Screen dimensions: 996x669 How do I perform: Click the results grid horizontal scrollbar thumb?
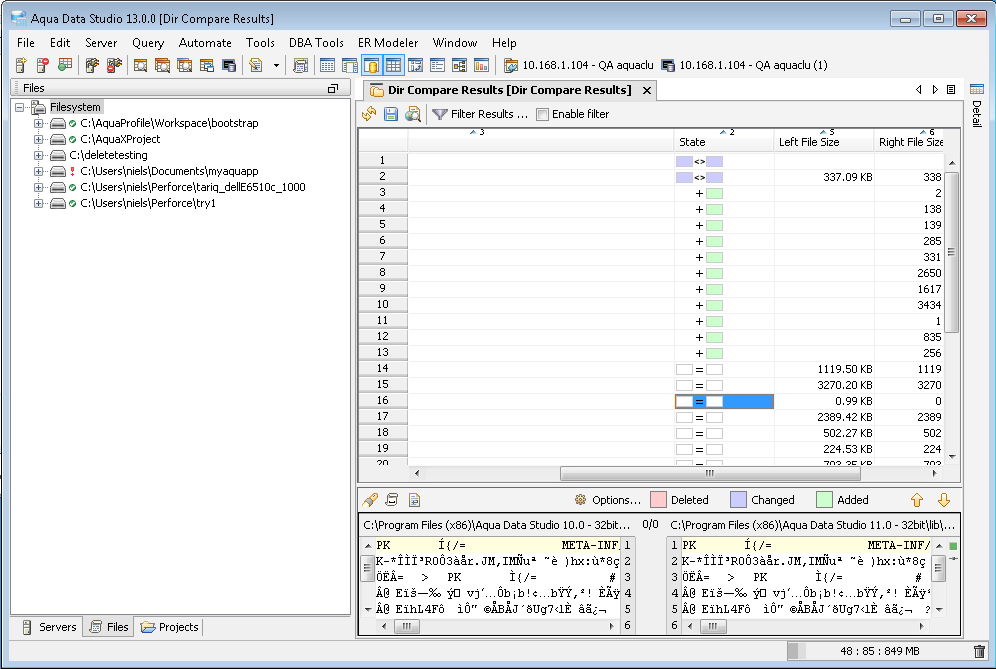pos(710,473)
